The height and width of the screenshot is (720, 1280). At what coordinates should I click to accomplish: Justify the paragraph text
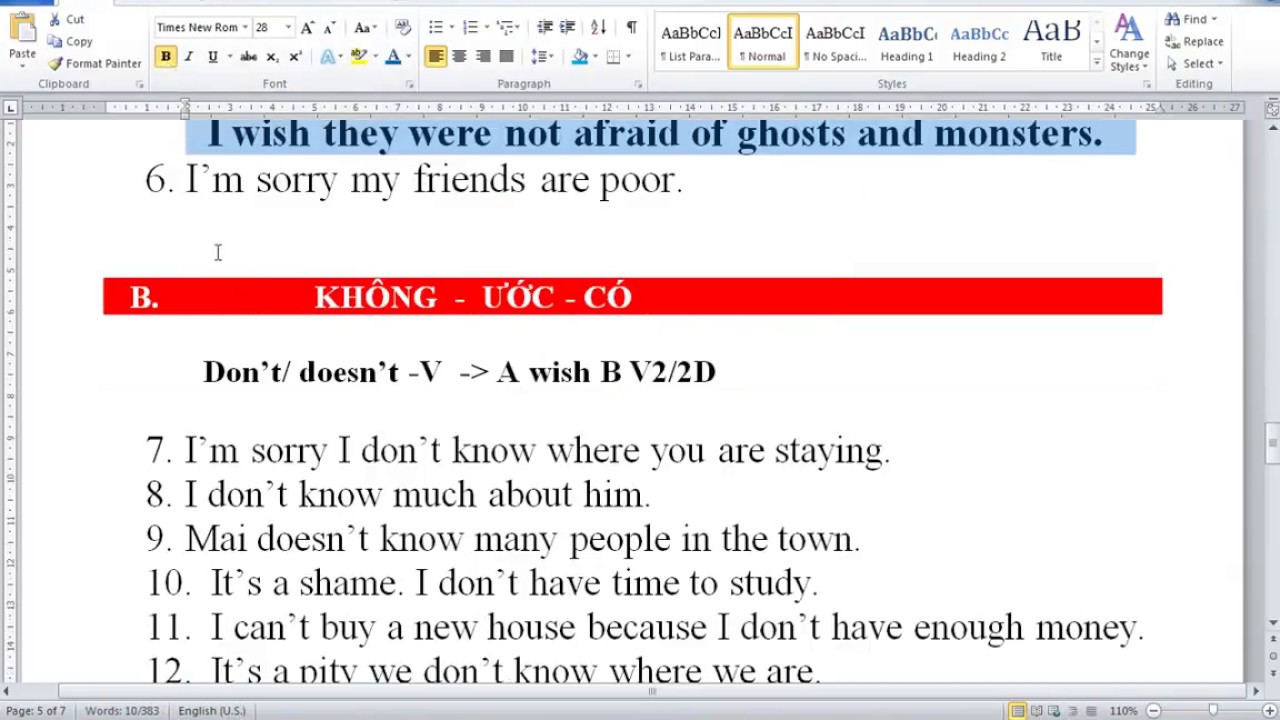(506, 57)
